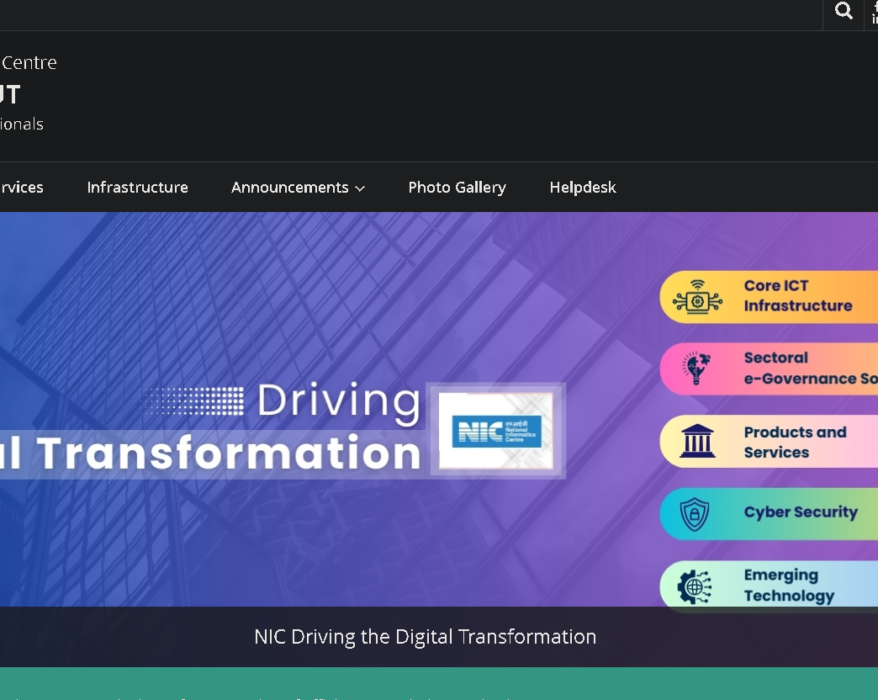Screen dimensions: 878x700
Task: Click the caption 'NIC Driving the Digital Transformation'
Action: tap(425, 637)
